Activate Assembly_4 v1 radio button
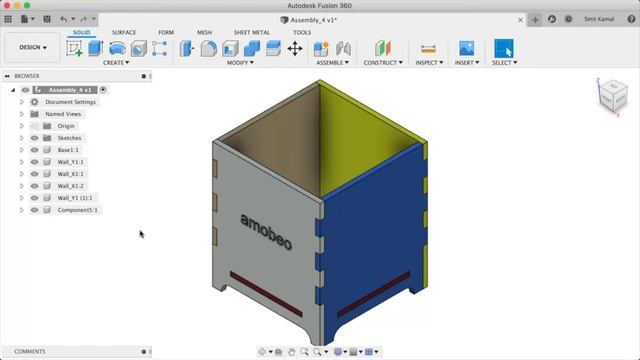The image size is (640, 360). tap(103, 90)
